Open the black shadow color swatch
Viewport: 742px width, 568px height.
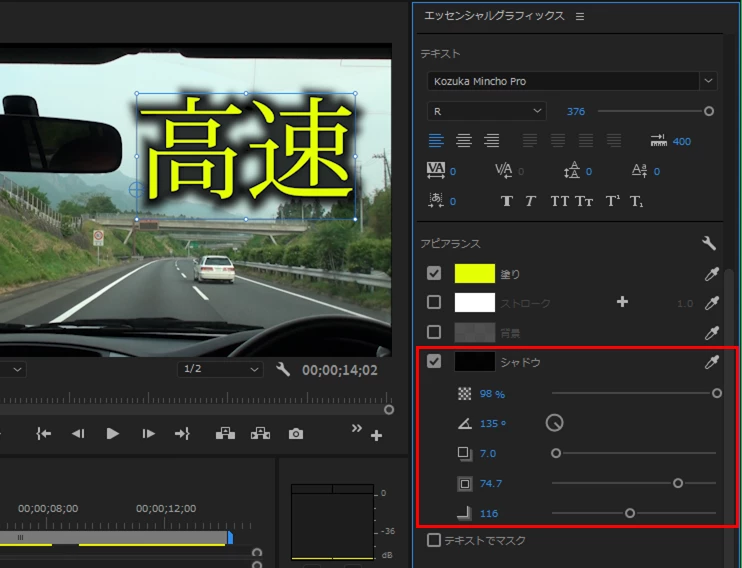click(x=475, y=362)
